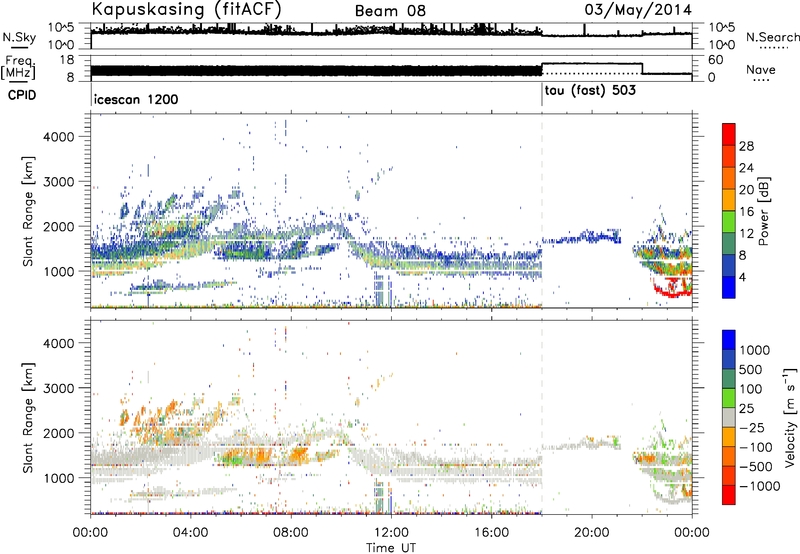
Task: Click the Power colorbar segment between 20 and 24
Action: pos(729,178)
